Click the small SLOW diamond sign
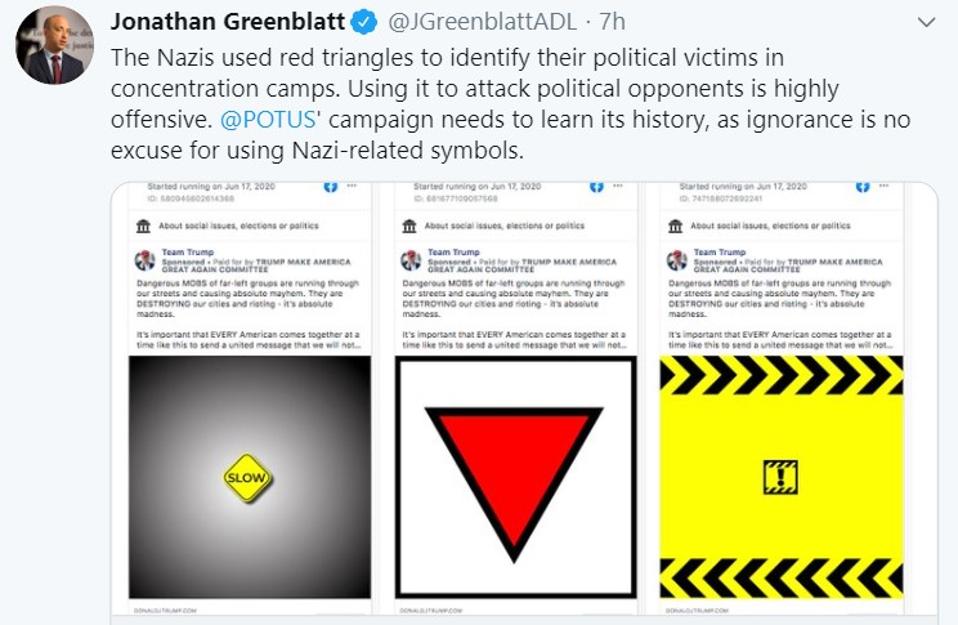This screenshot has height=625, width=958. [x=247, y=478]
